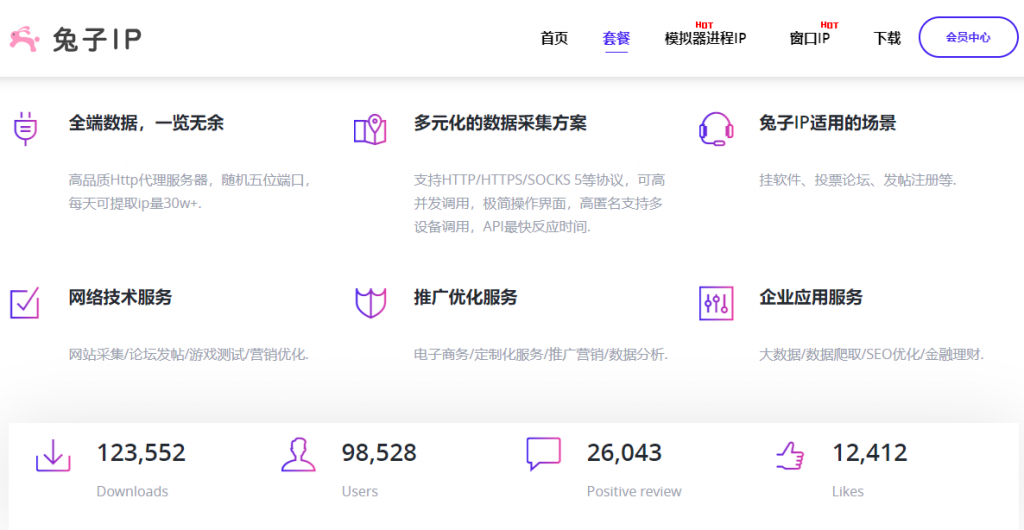The height and width of the screenshot is (530, 1024).
Task: Click the 26,043 positive review count
Action: point(624,452)
